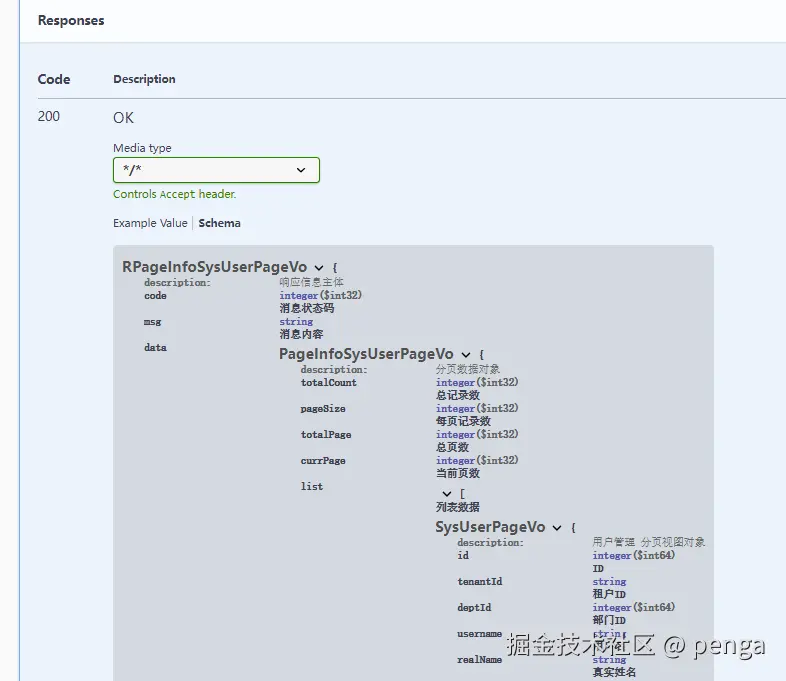Click the 'totalCount' property name
Image resolution: width=786 pixels, height=681 pixels.
(x=329, y=382)
